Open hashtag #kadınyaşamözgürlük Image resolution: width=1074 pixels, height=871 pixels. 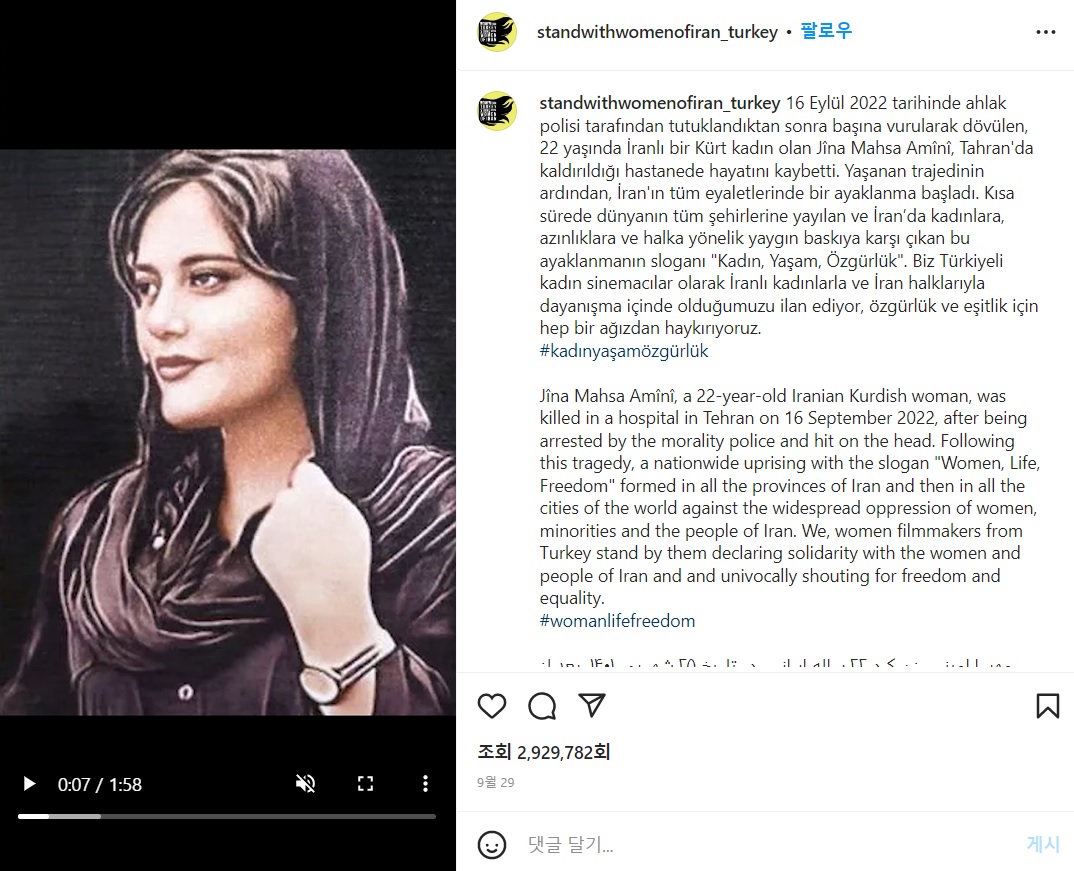[x=624, y=351]
